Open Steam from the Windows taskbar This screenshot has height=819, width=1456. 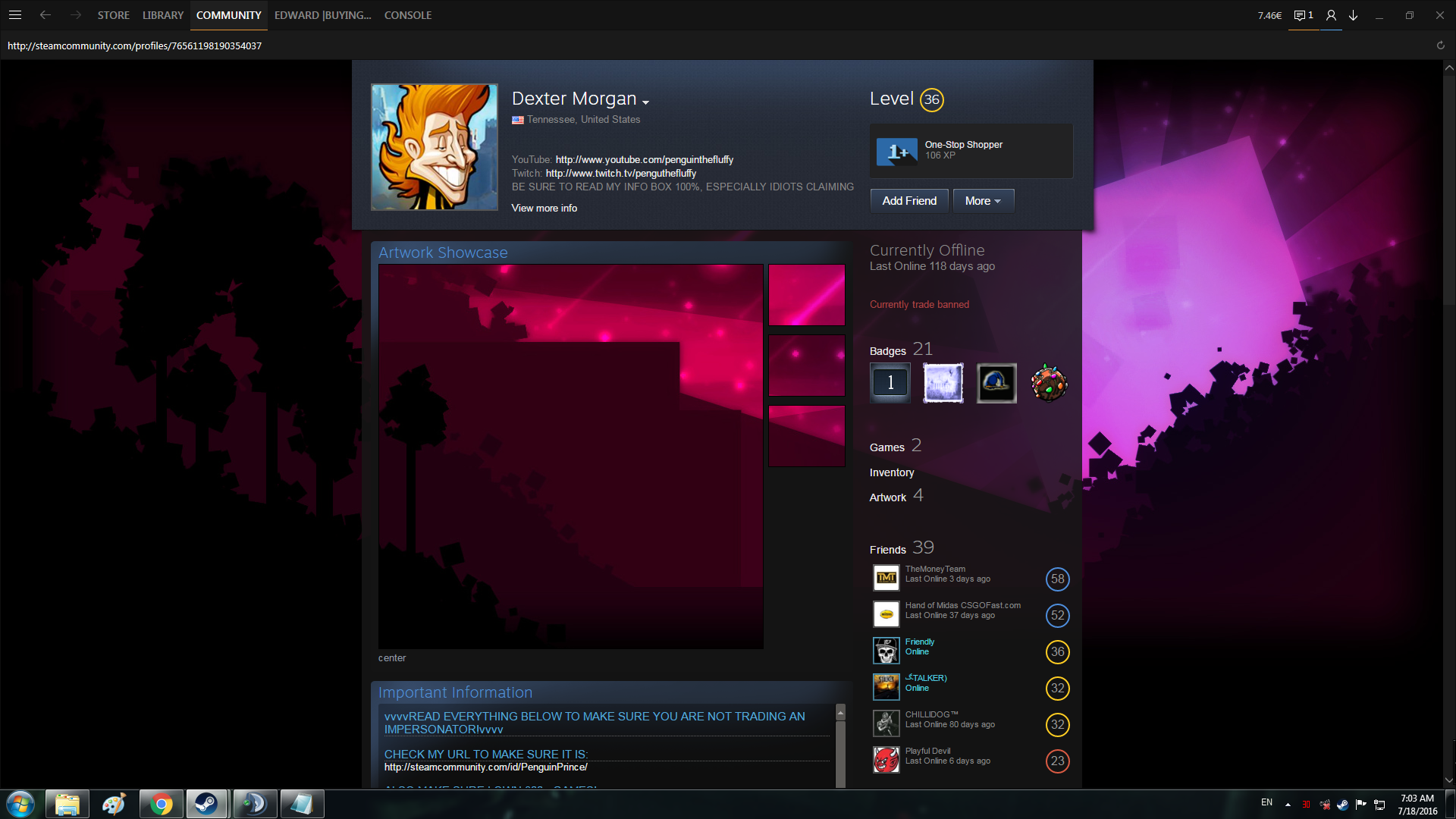(206, 804)
